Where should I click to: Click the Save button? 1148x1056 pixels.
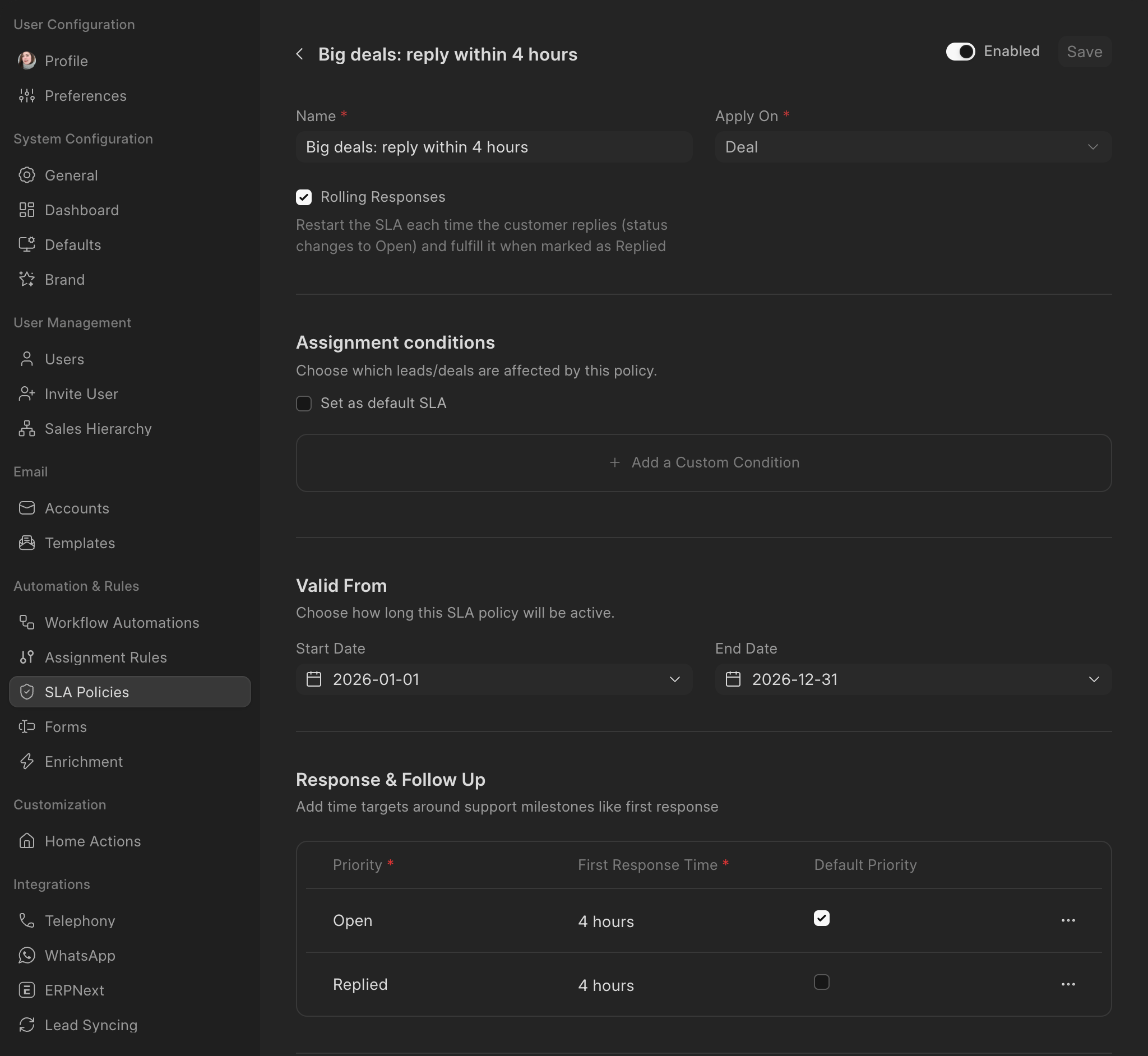[1084, 52]
